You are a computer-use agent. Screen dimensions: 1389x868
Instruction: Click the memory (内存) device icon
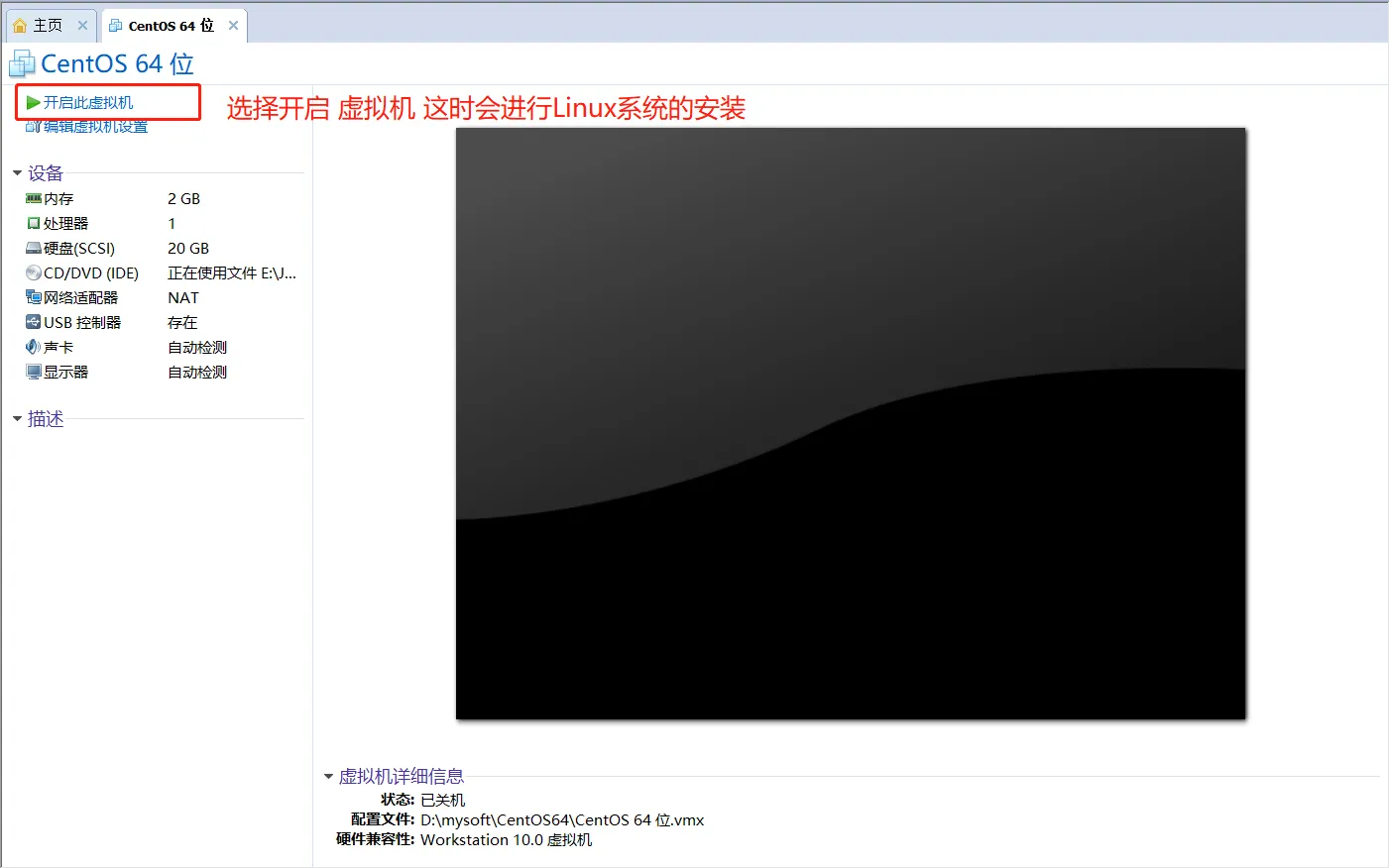coord(34,198)
